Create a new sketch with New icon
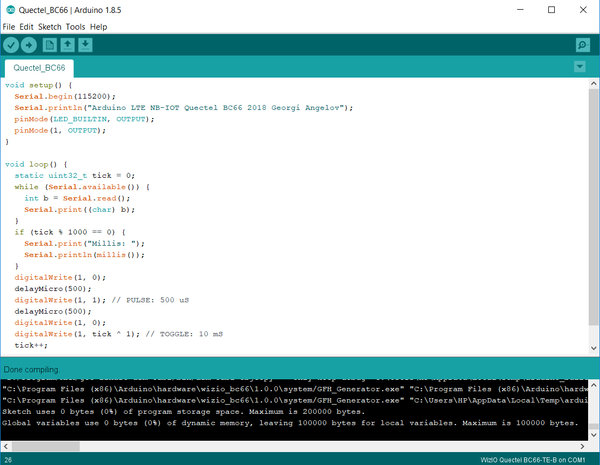 [x=49, y=45]
